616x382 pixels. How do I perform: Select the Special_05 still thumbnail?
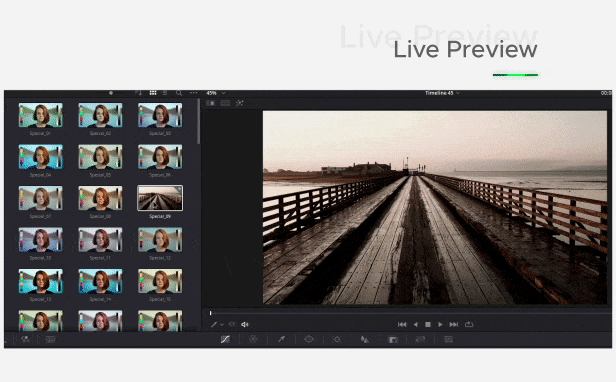tap(100, 156)
